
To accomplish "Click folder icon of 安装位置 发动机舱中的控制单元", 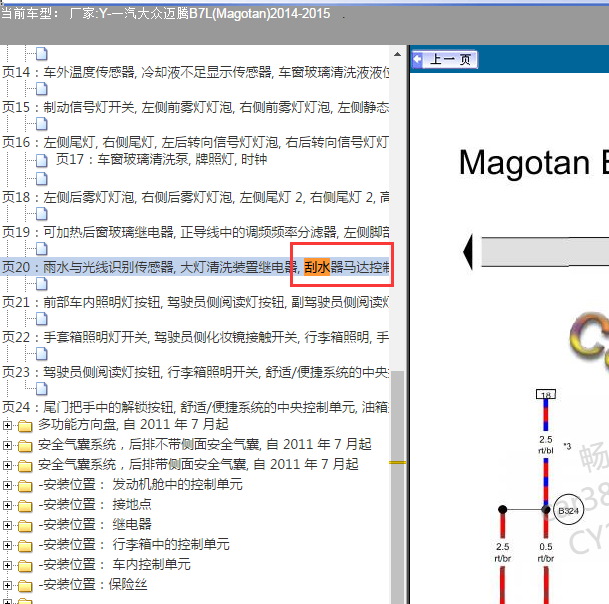I will (x=25, y=486).
